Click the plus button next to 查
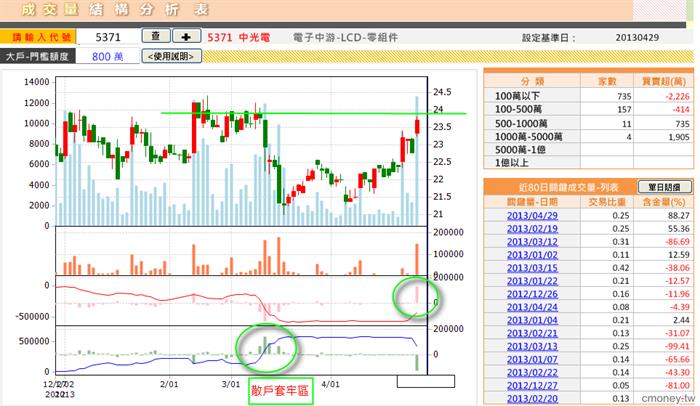Image resolution: width=700 pixels, height=406 pixels. click(186, 37)
